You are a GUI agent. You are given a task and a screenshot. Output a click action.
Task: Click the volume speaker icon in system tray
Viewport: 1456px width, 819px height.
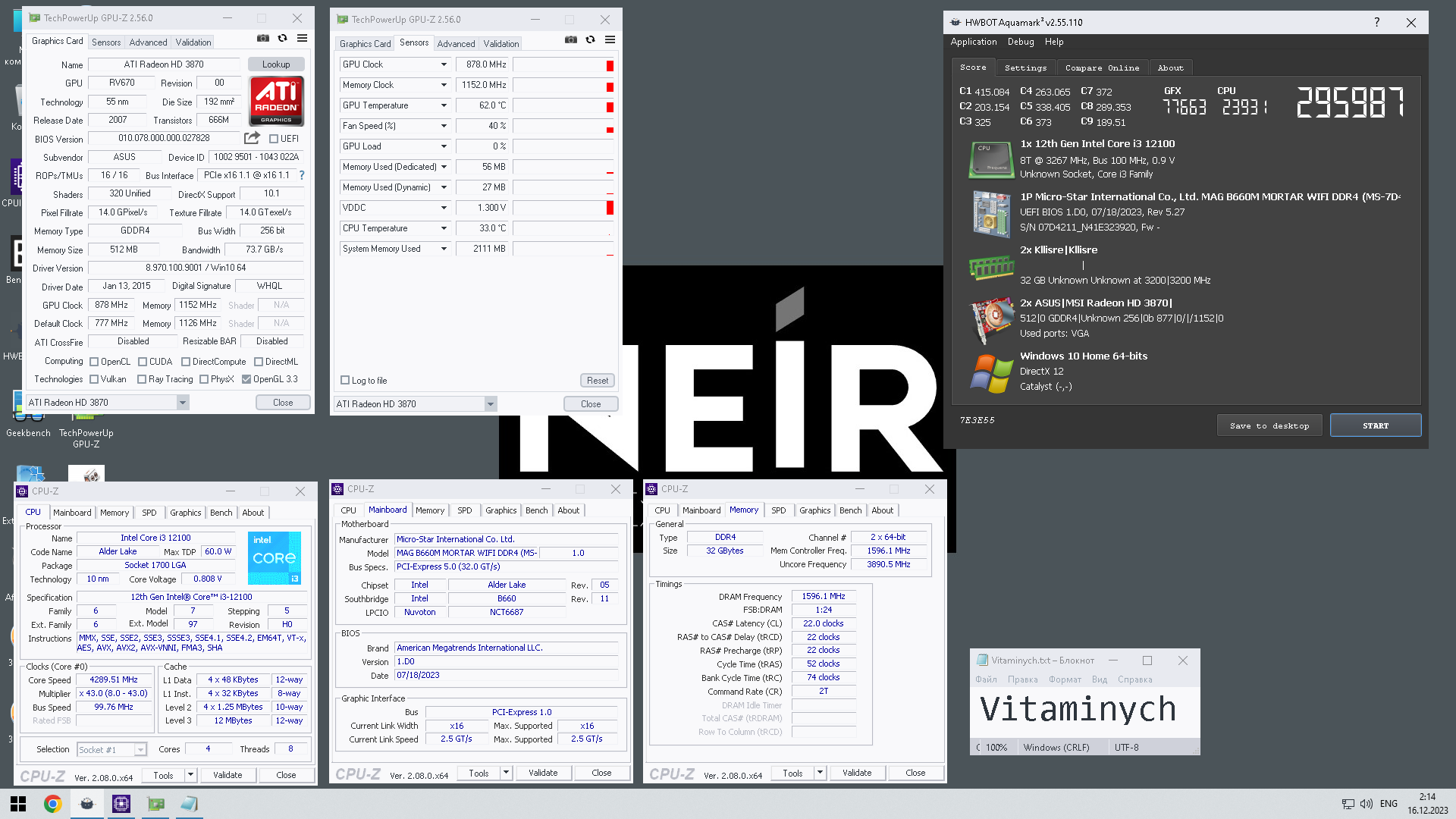[1366, 804]
